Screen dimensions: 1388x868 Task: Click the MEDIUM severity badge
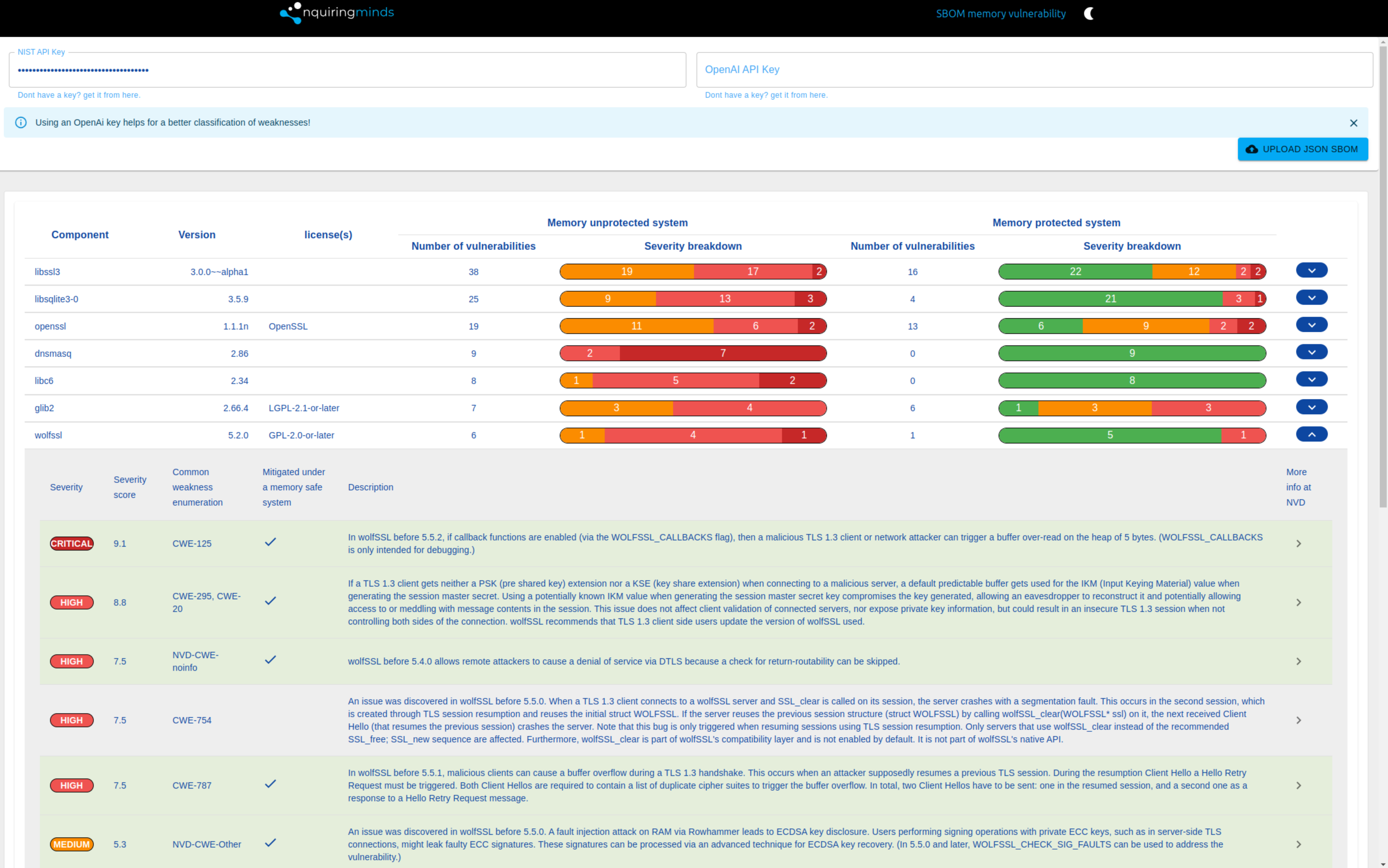[72, 844]
